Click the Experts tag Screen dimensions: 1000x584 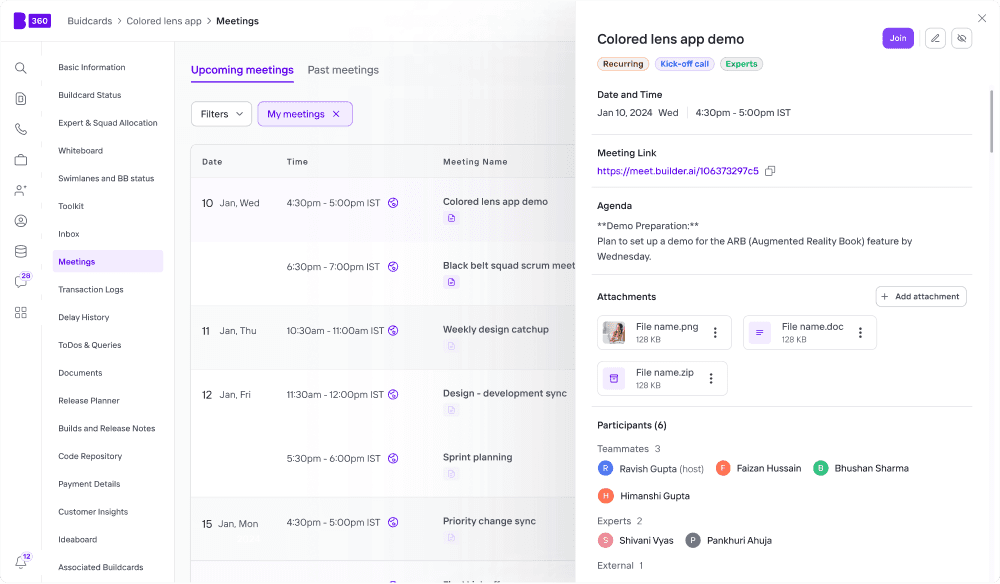742,64
